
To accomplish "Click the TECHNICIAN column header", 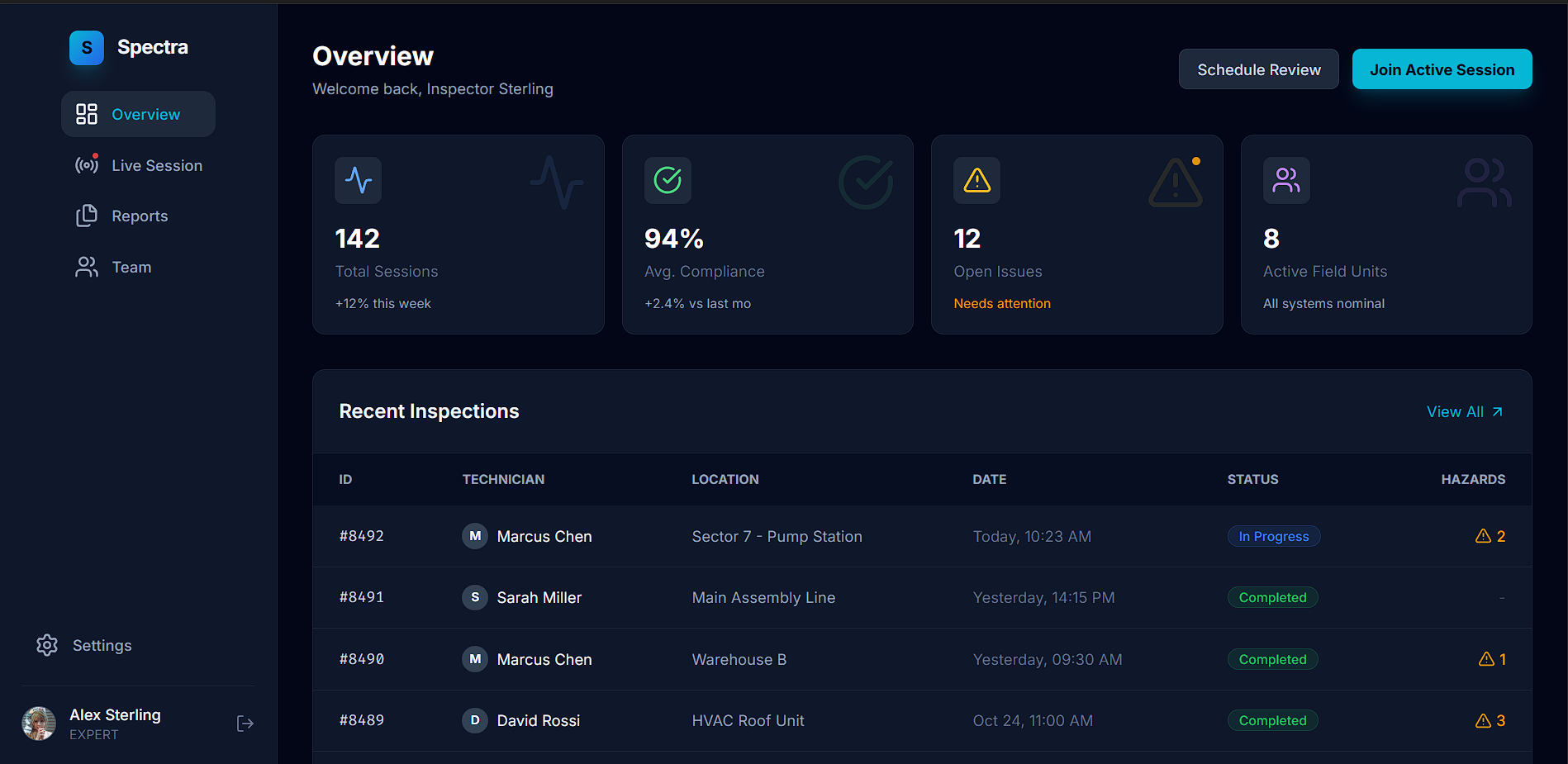I will click(503, 479).
